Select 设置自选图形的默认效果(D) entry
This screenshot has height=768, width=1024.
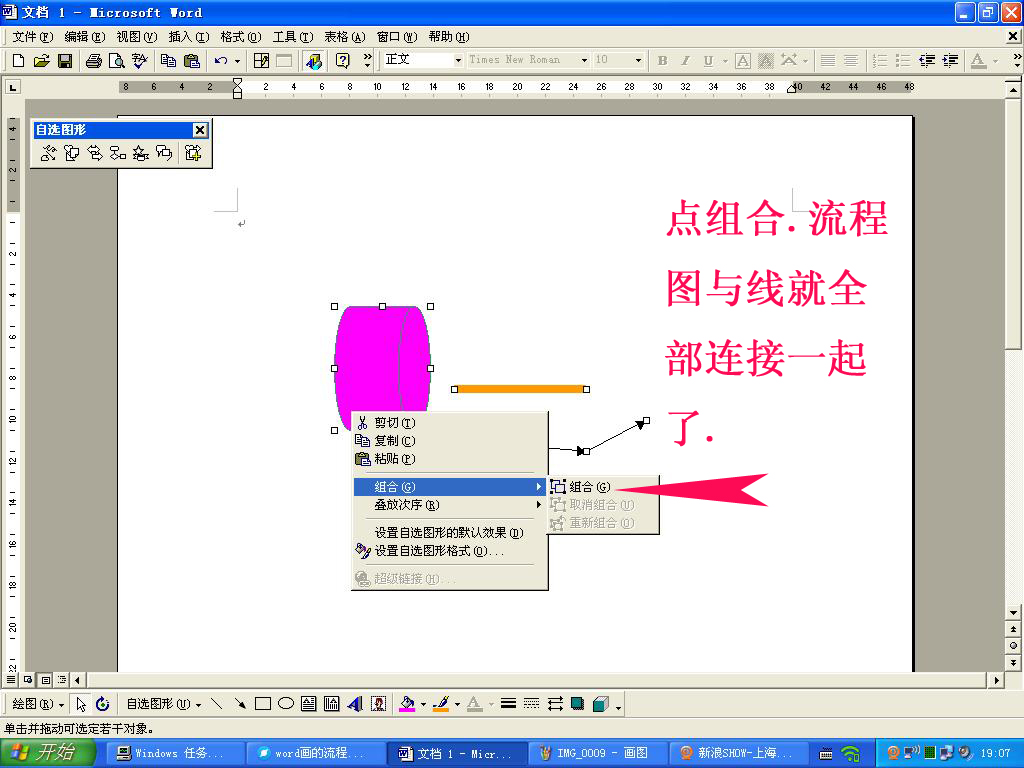click(x=449, y=533)
